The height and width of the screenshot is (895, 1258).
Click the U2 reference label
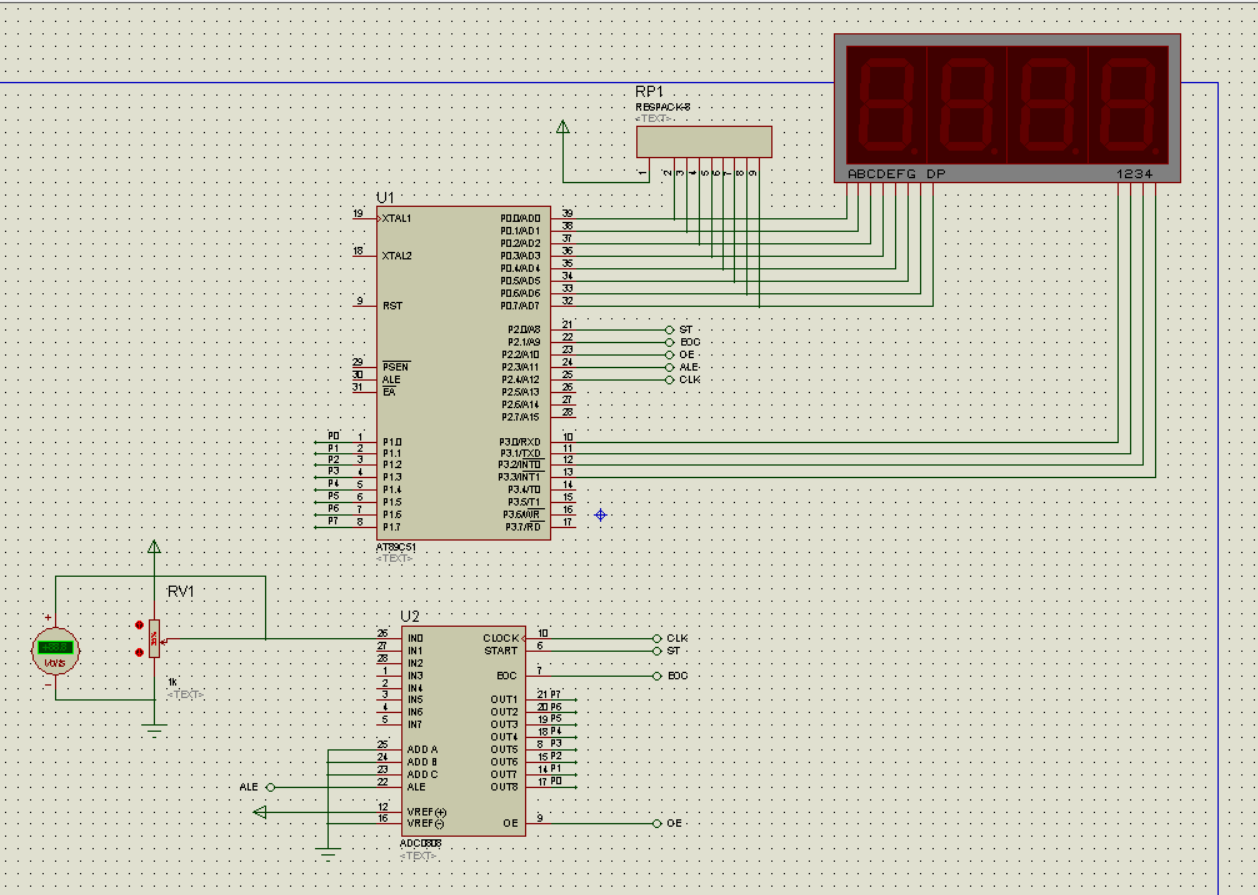(x=410, y=616)
